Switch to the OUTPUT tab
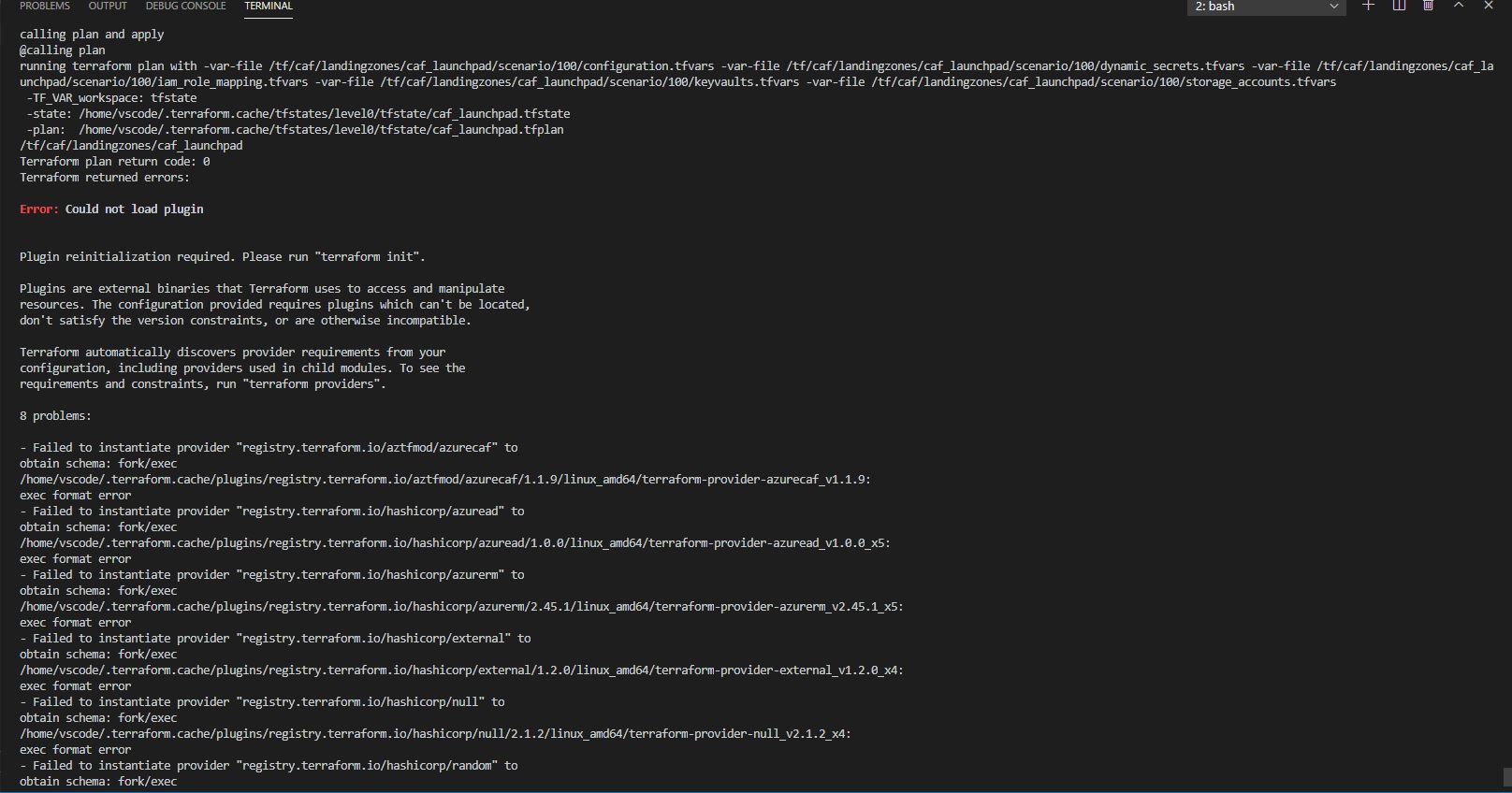The width and height of the screenshot is (1512, 793). pos(107,6)
